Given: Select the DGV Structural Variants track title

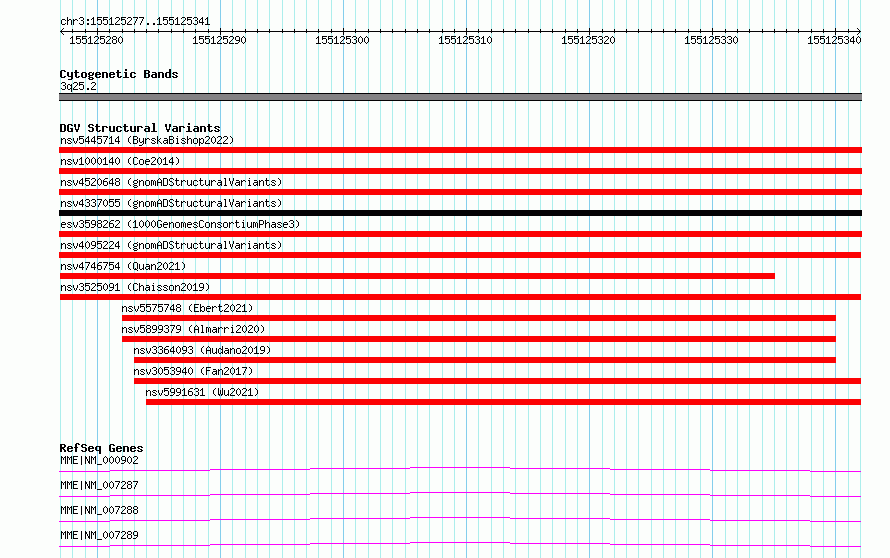Looking at the screenshot, I should click(x=140, y=128).
